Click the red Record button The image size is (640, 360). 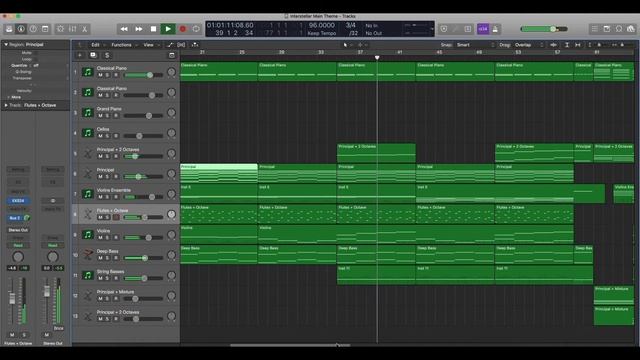182,29
